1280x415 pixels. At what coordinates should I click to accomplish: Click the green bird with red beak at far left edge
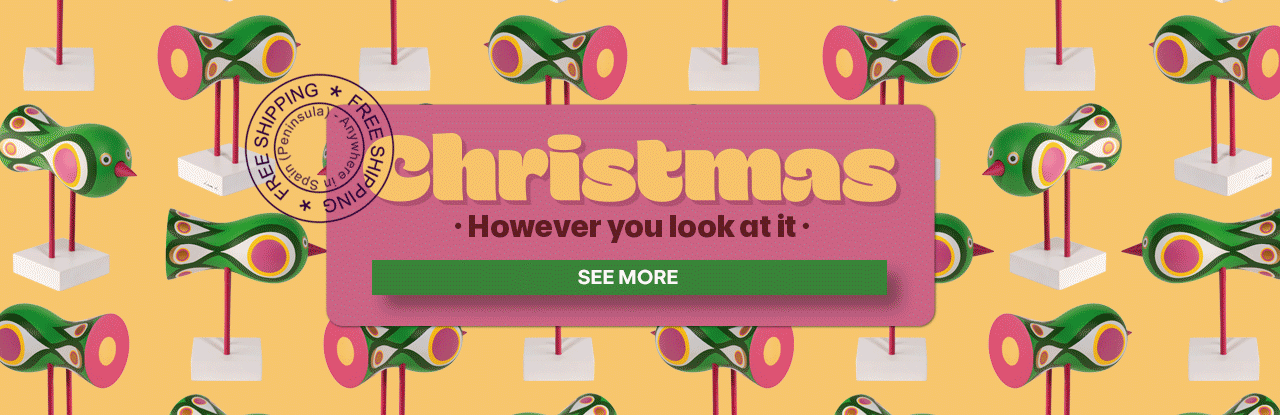pyautogui.click(x=64, y=151)
